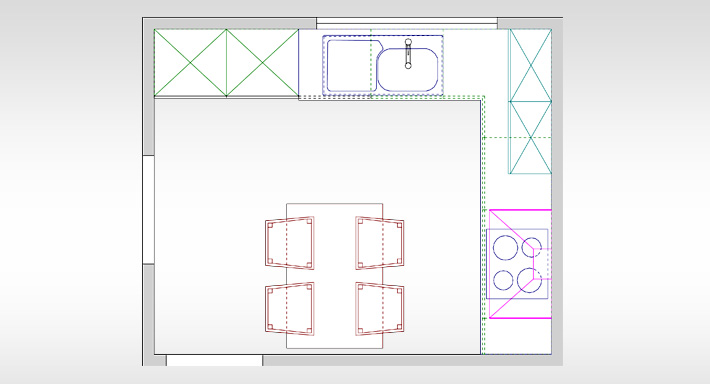
Task: Click the large top-left hob burner
Action: (505, 248)
